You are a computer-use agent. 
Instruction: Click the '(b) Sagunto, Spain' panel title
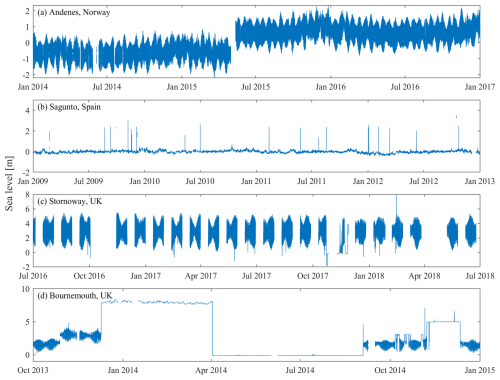[69, 107]
